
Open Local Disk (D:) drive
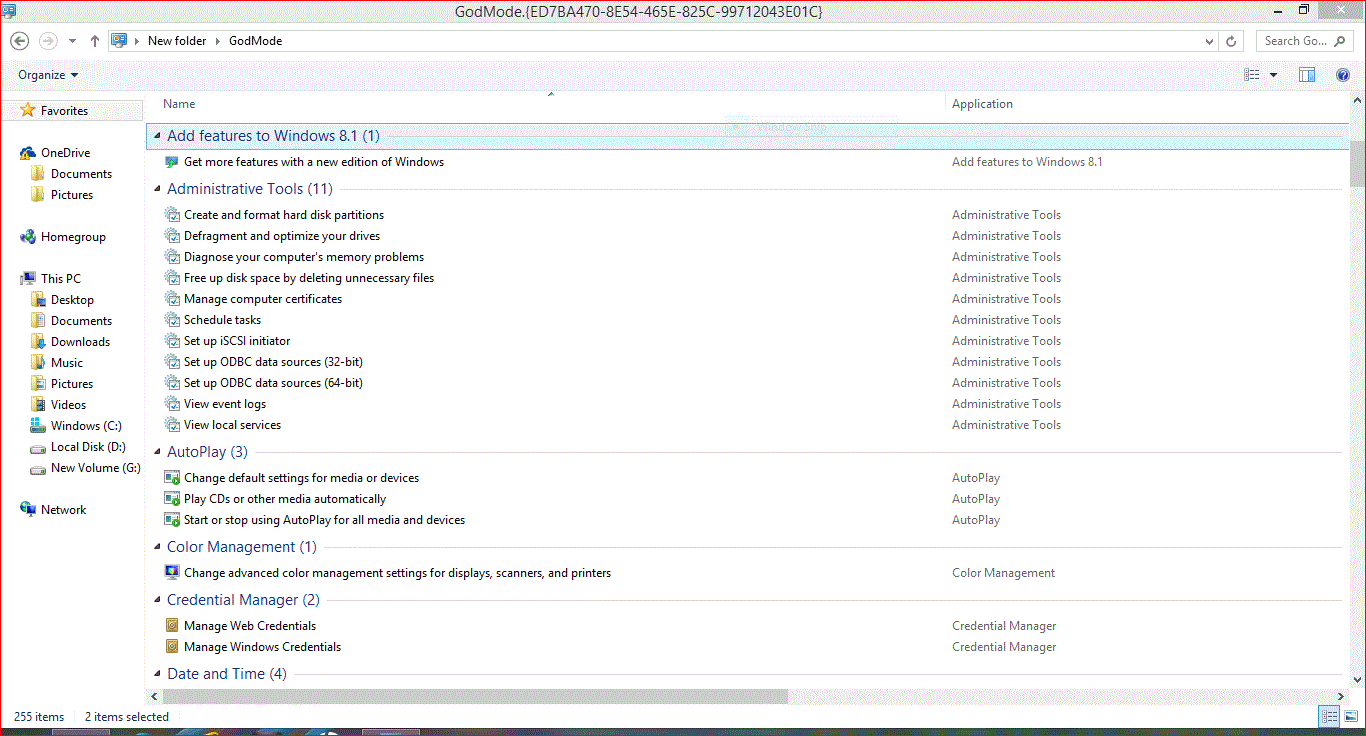tap(88, 447)
